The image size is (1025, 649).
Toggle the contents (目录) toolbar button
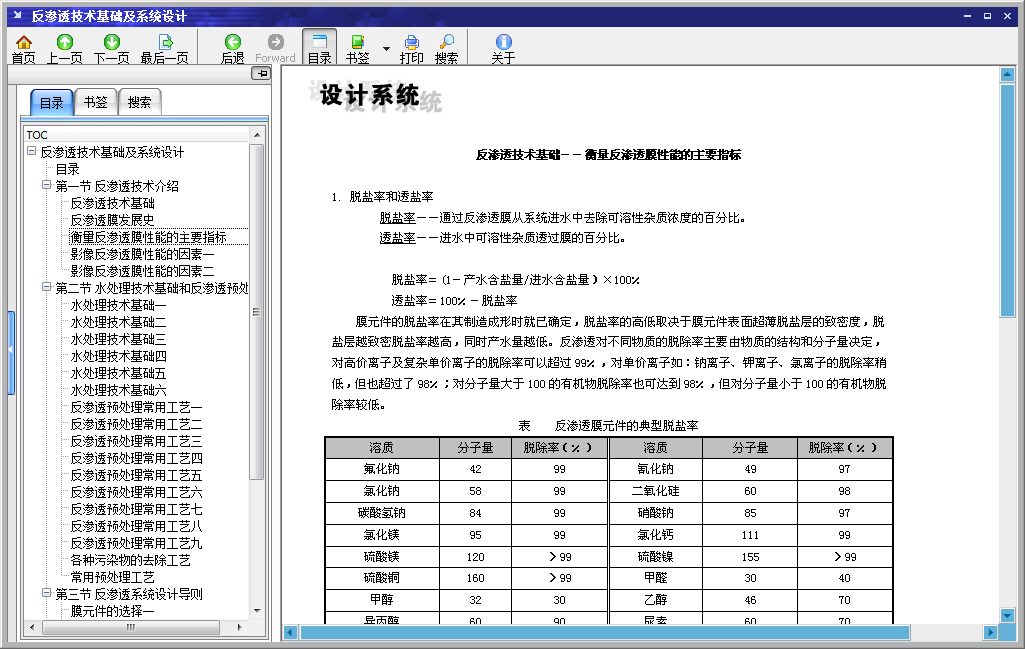click(319, 47)
